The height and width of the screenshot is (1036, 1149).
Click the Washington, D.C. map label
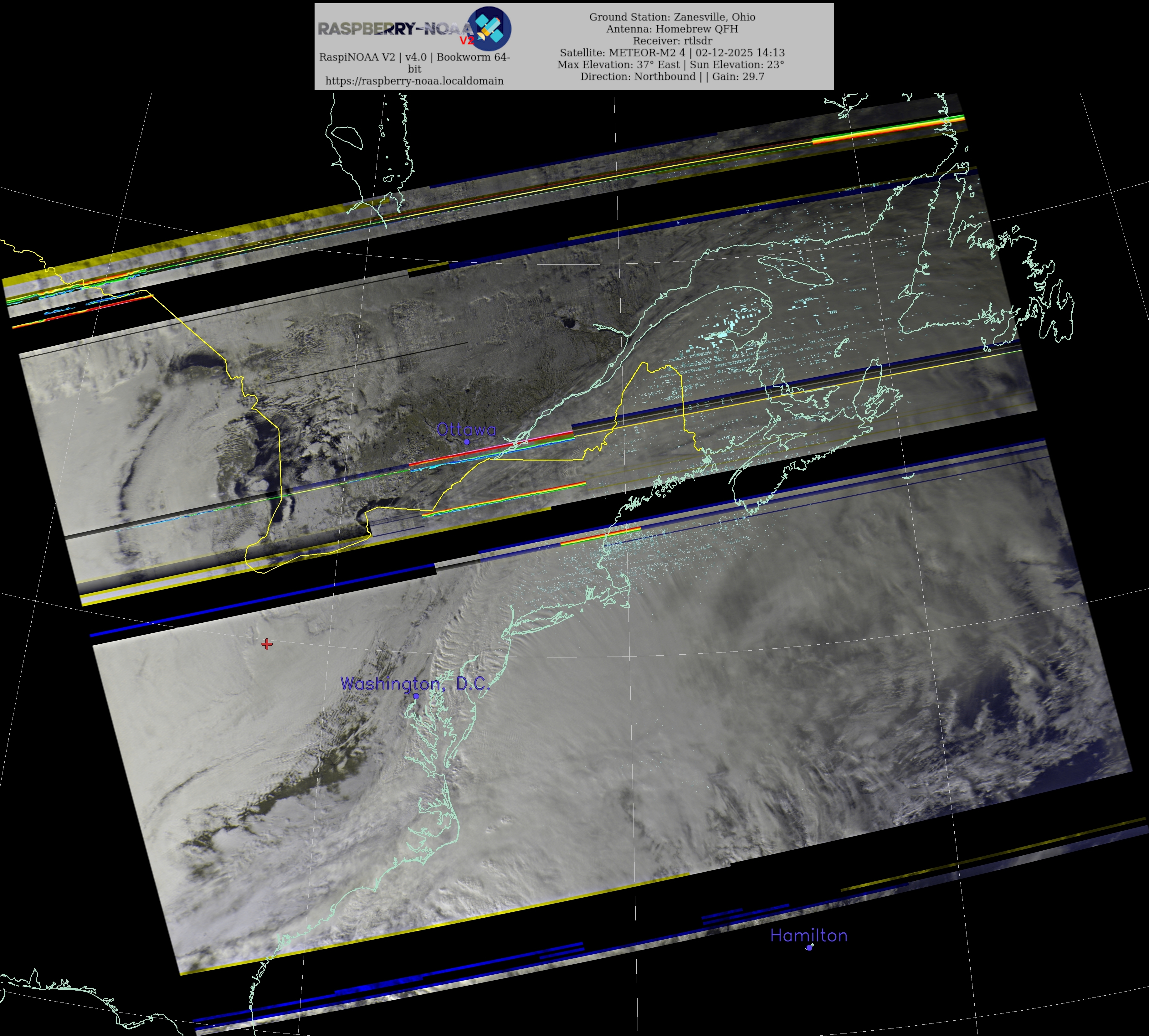pyautogui.click(x=415, y=684)
